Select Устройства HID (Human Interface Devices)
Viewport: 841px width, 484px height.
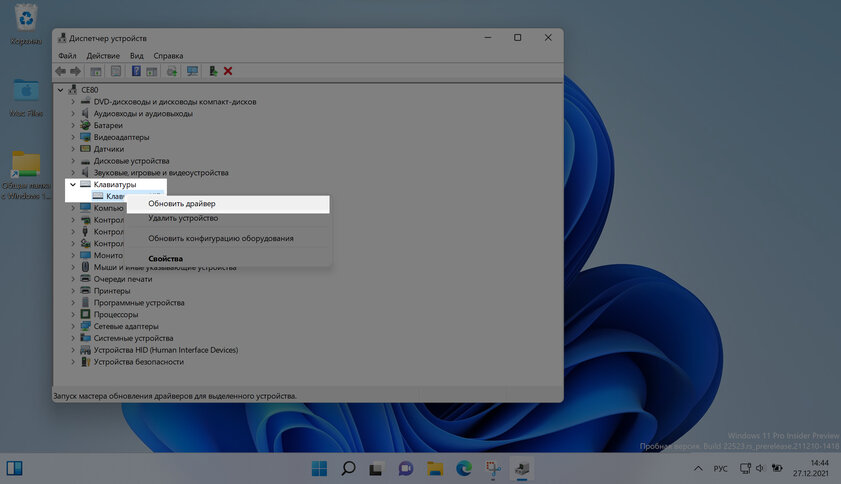click(166, 350)
